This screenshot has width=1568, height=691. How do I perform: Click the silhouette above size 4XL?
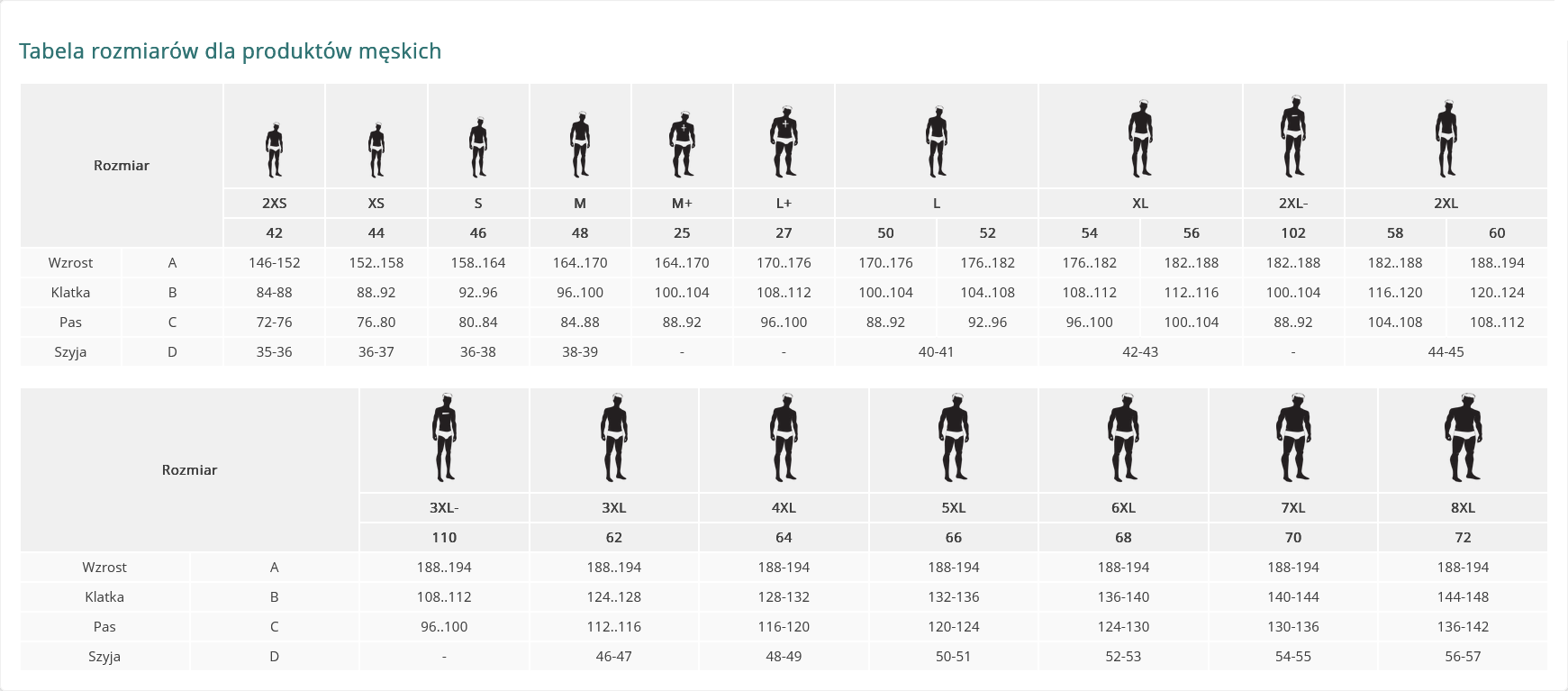tap(784, 438)
